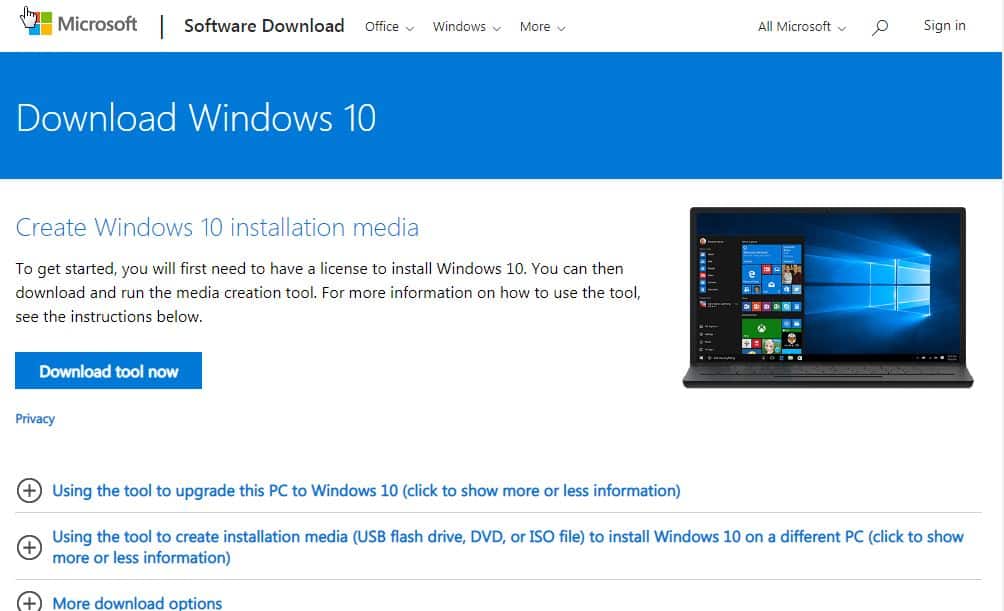Click the Sign in link
The image size is (1004, 611).
pyautogui.click(x=944, y=25)
